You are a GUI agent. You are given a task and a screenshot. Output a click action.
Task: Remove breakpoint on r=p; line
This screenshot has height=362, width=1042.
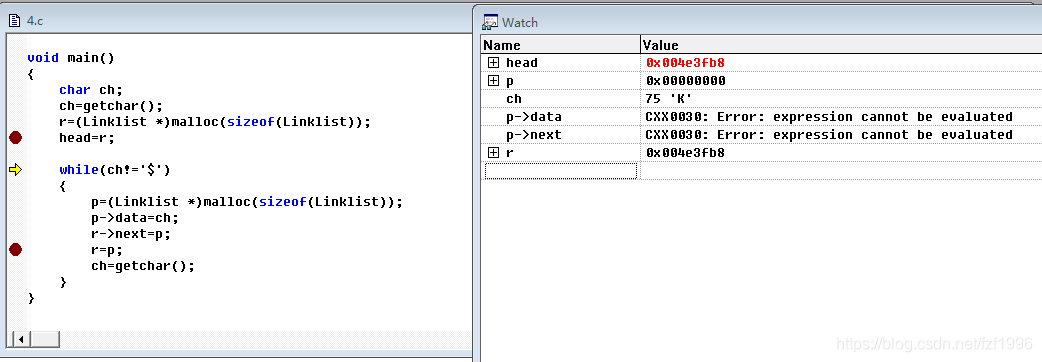pyautogui.click(x=15, y=250)
